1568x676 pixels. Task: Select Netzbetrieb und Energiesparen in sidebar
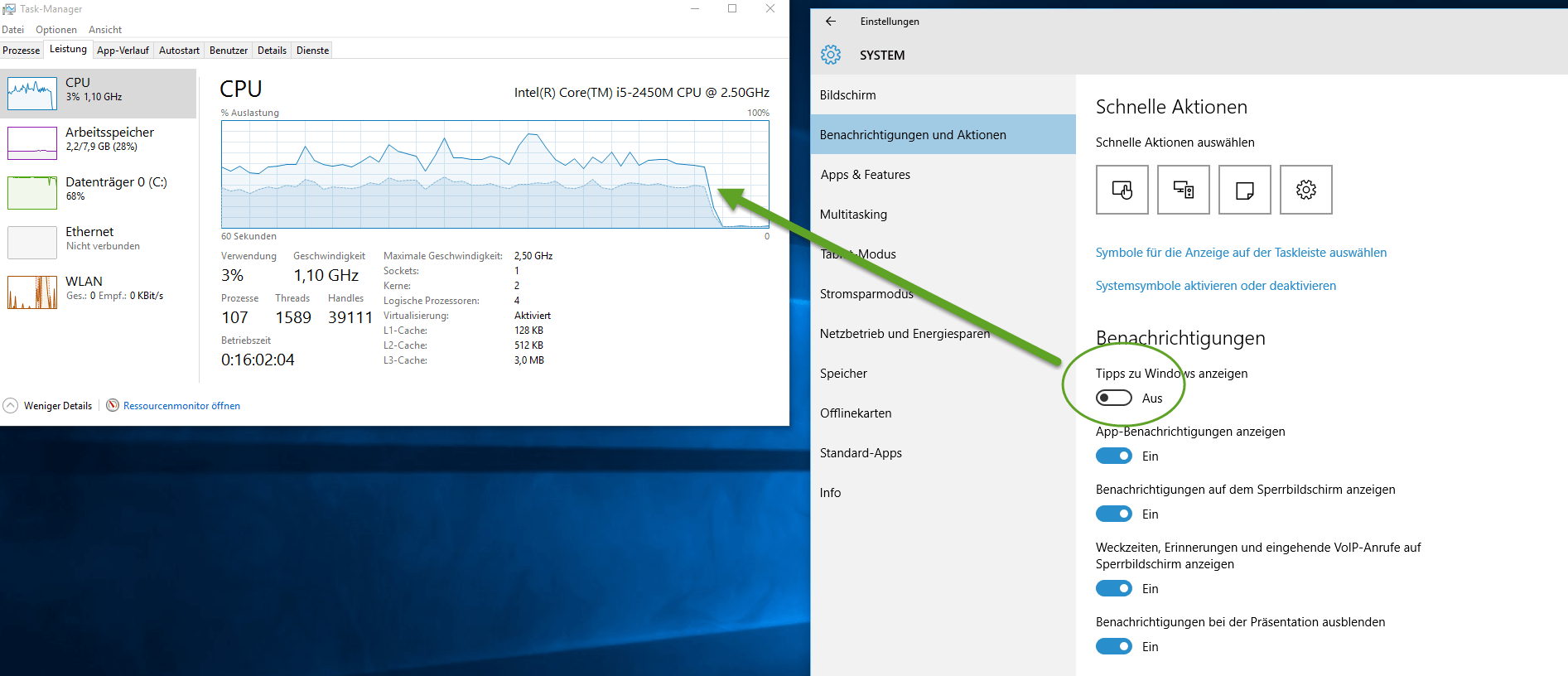click(943, 334)
